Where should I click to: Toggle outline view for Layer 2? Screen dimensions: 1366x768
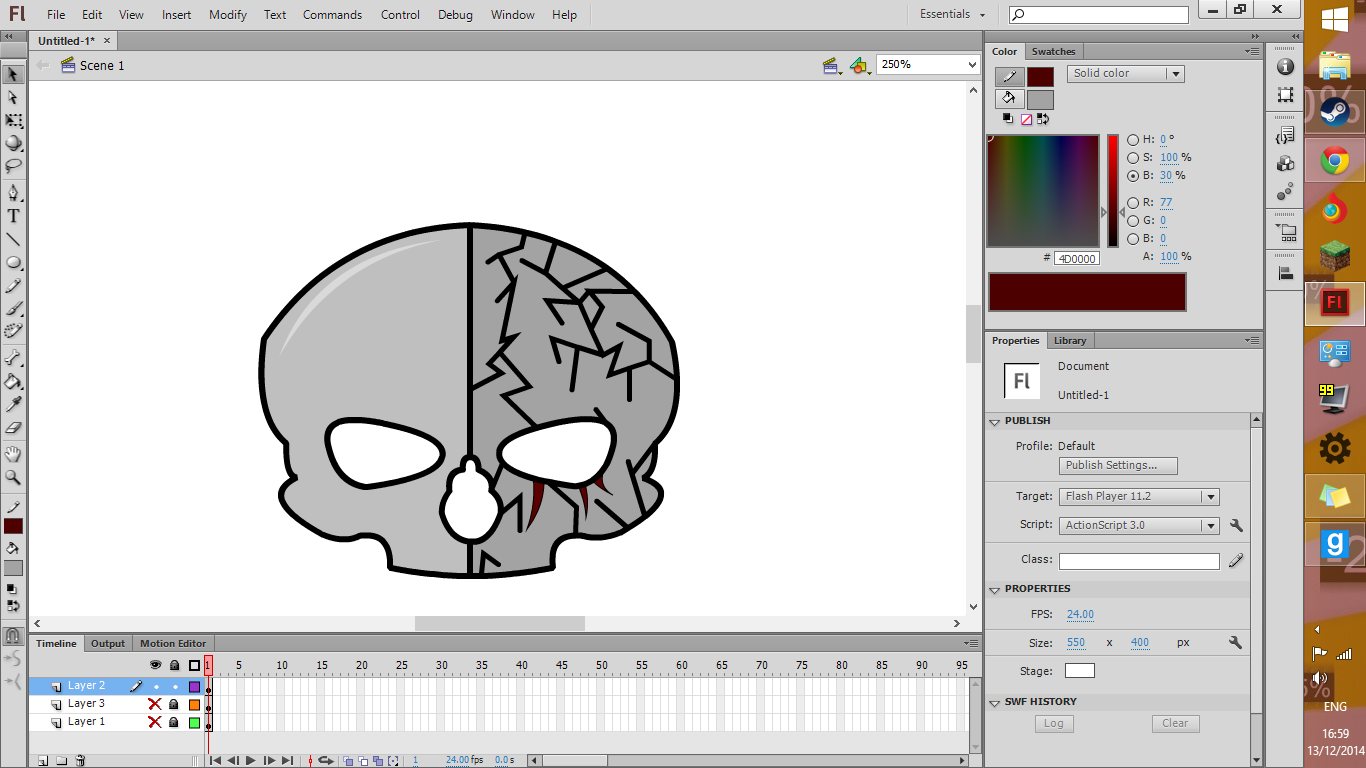(194, 686)
